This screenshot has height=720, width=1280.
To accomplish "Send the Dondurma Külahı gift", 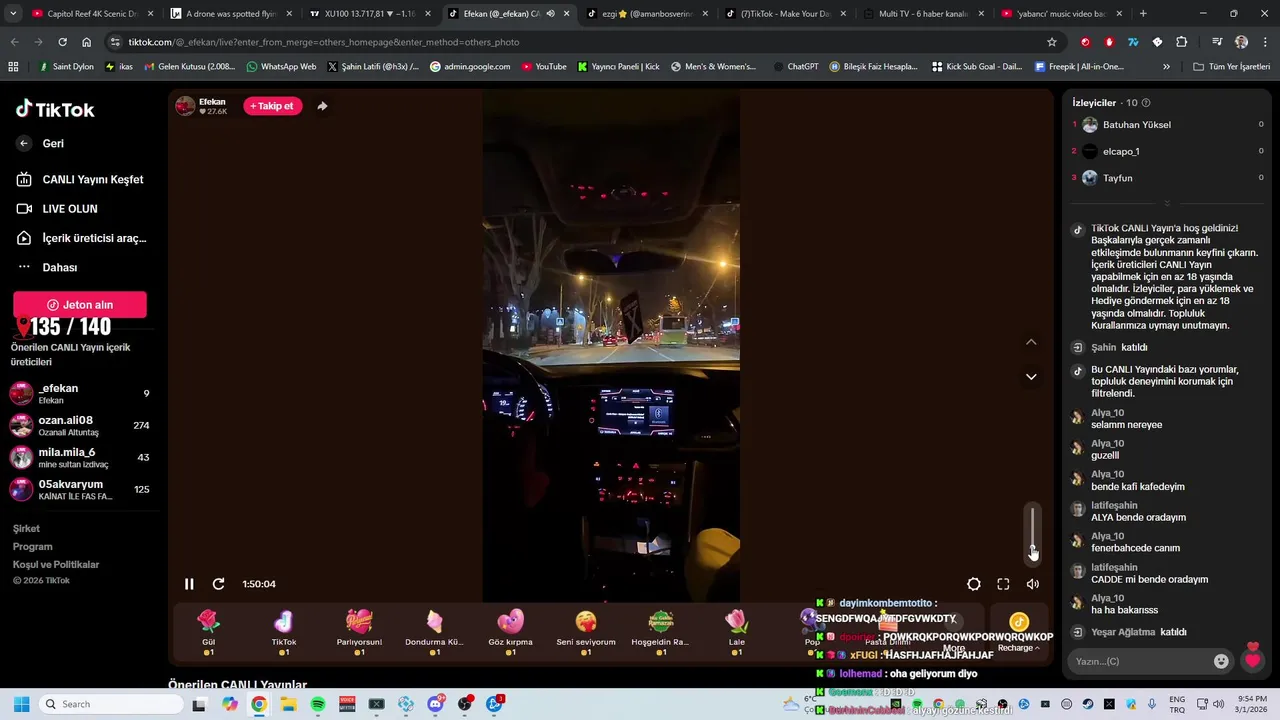I will point(434,632).
